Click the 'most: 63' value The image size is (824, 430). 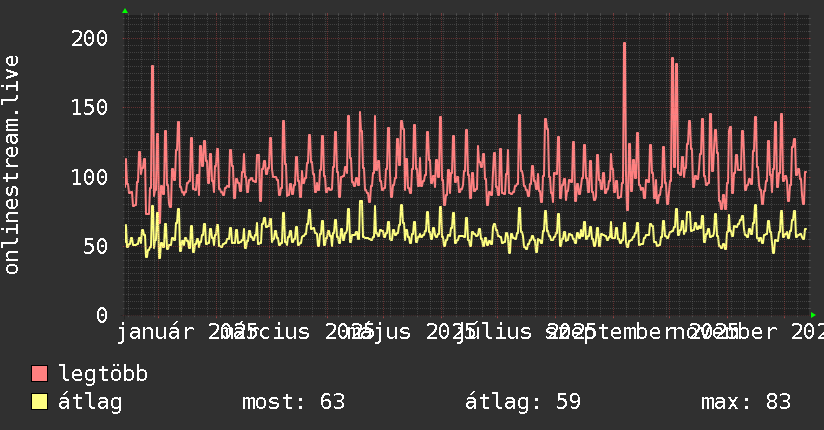pos(293,402)
